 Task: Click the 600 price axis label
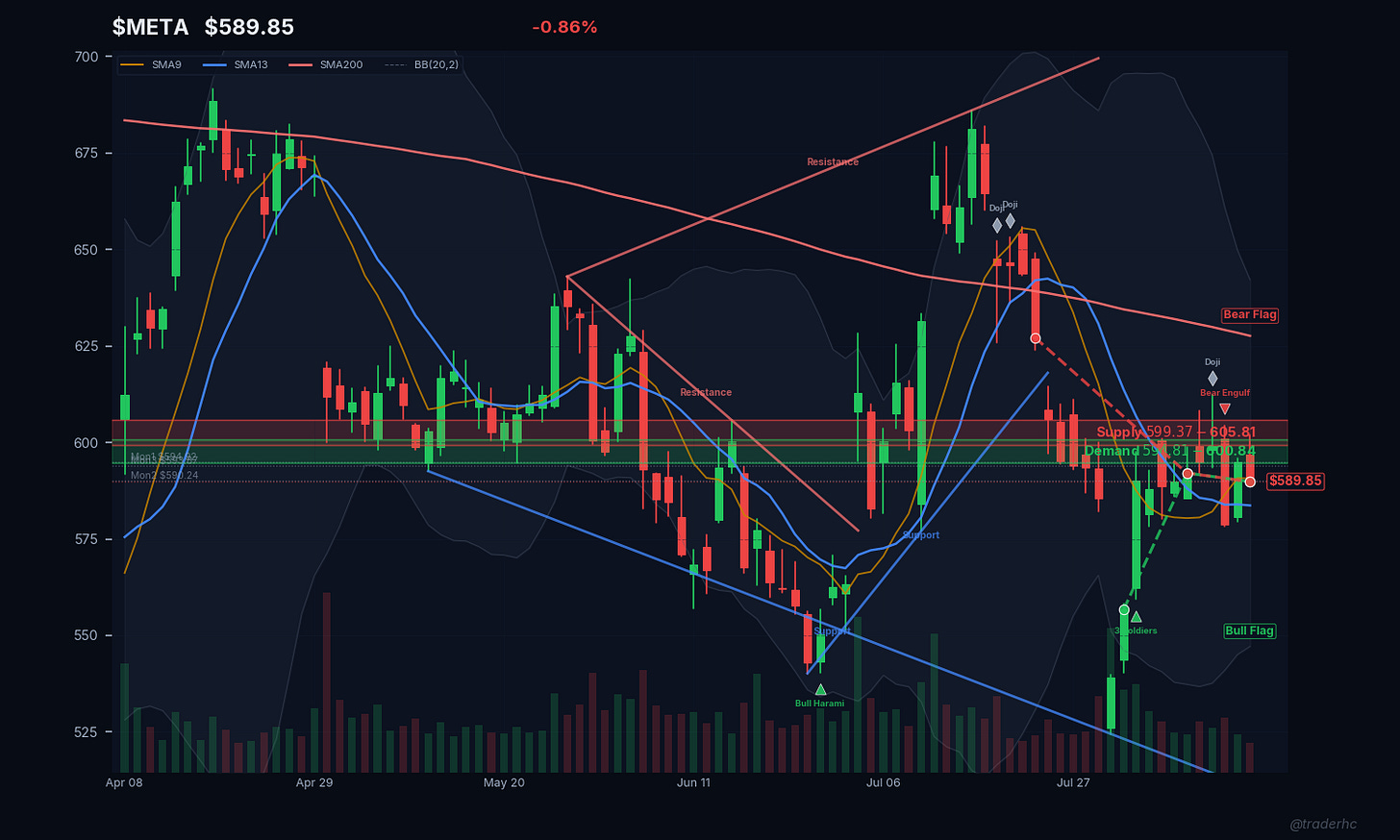[87, 443]
